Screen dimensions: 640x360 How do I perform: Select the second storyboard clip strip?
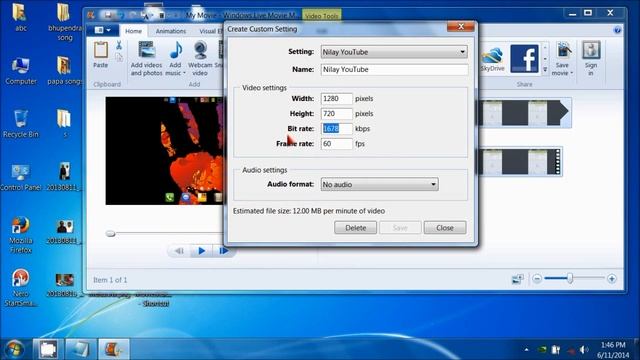[520, 162]
